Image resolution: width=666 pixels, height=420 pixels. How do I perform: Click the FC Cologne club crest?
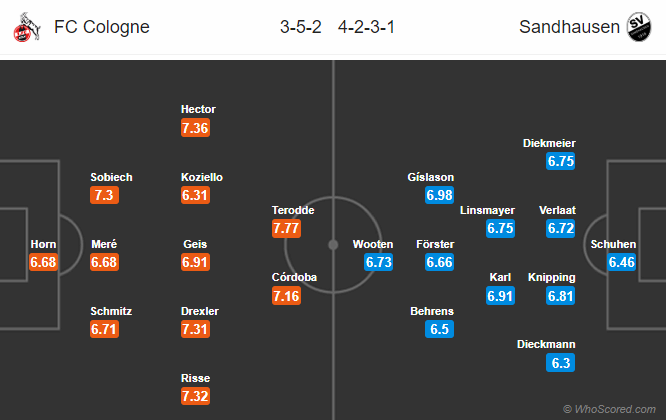(19, 26)
